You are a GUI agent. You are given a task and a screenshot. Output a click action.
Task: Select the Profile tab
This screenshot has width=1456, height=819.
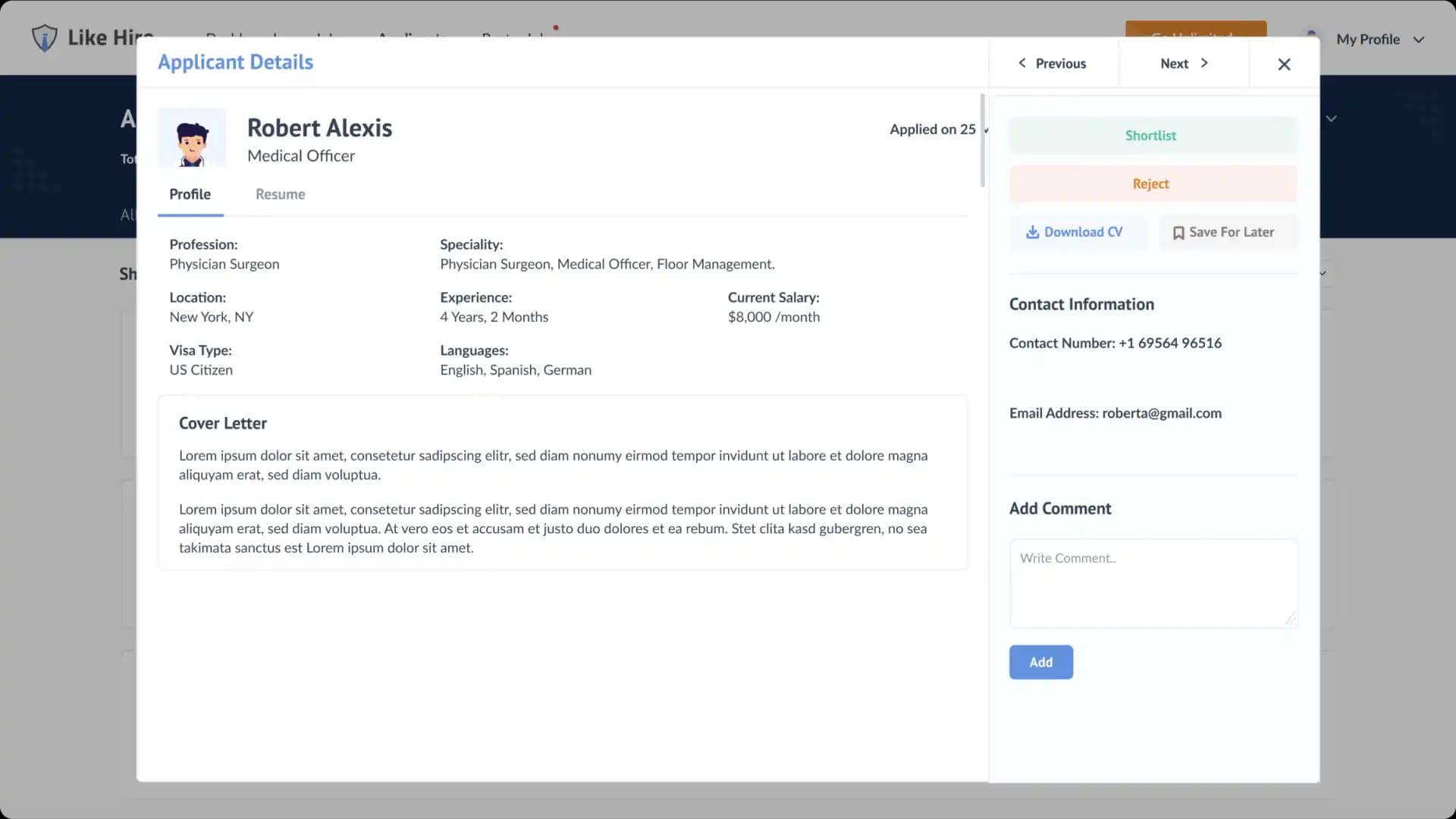[190, 194]
